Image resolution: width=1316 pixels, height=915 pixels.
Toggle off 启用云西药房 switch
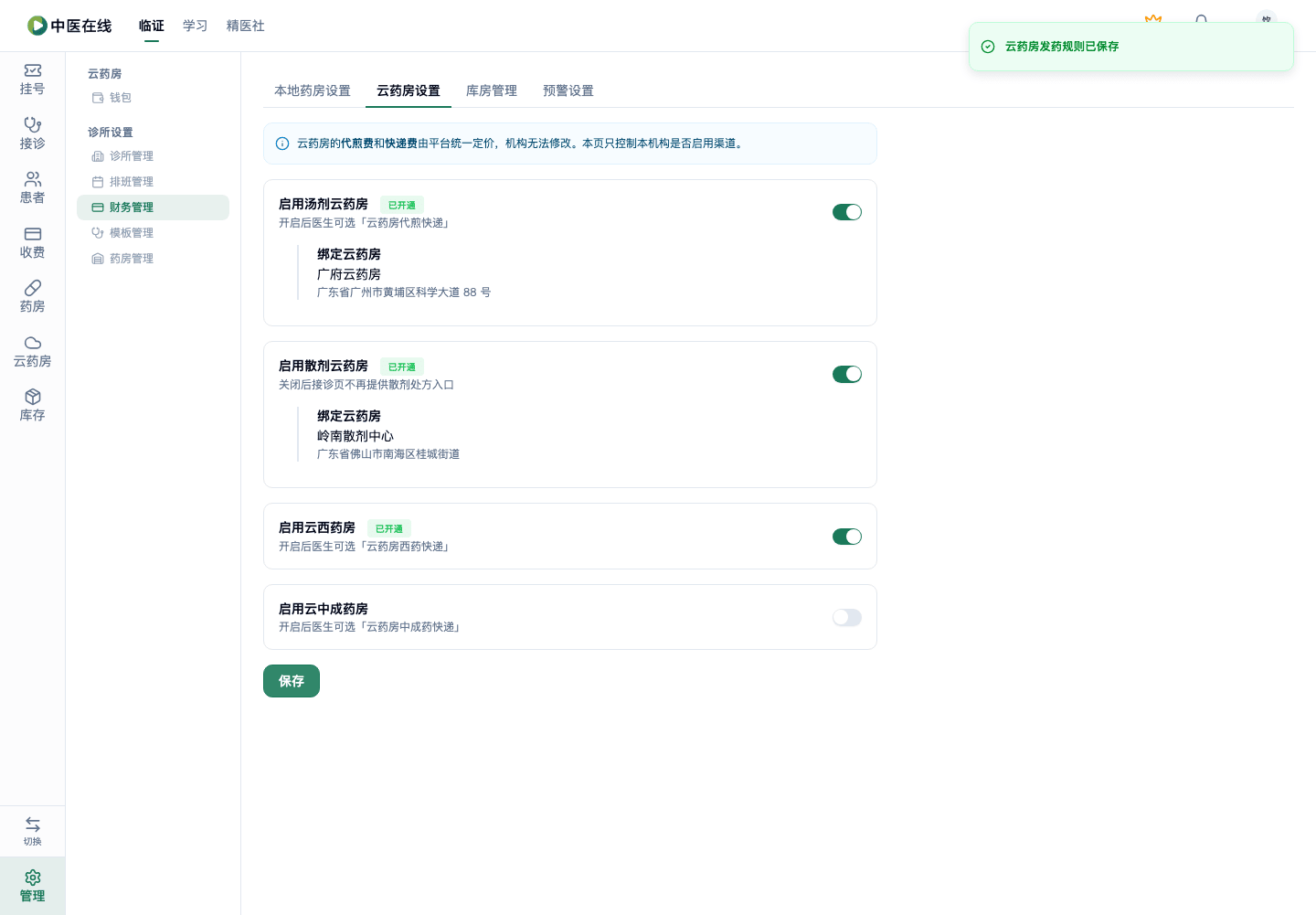847,537
